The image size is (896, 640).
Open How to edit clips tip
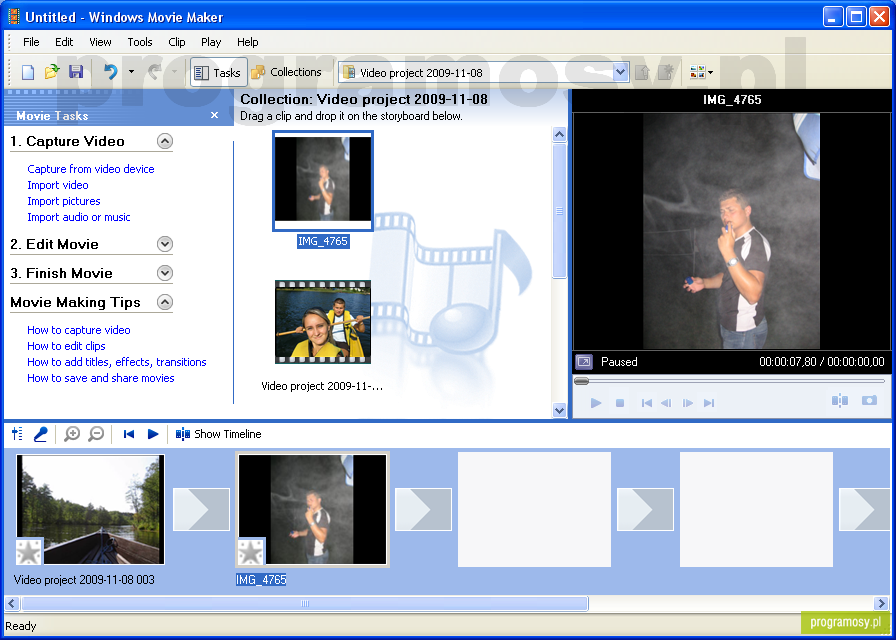pyautogui.click(x=66, y=346)
